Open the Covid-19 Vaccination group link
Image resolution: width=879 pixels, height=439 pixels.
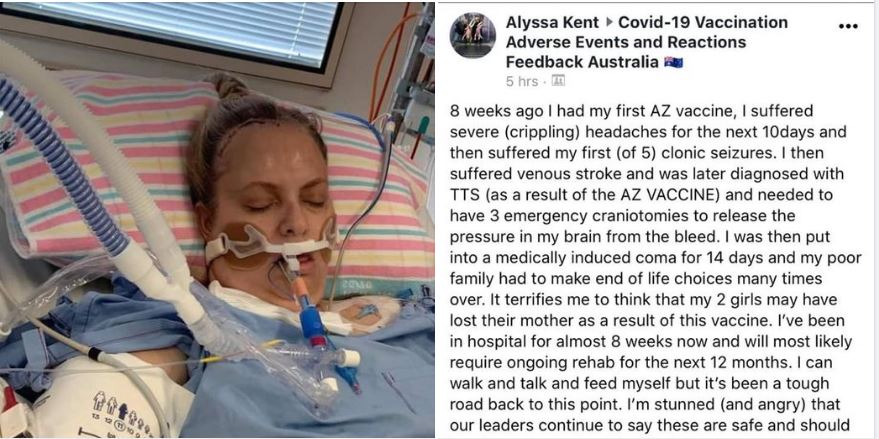click(x=702, y=22)
